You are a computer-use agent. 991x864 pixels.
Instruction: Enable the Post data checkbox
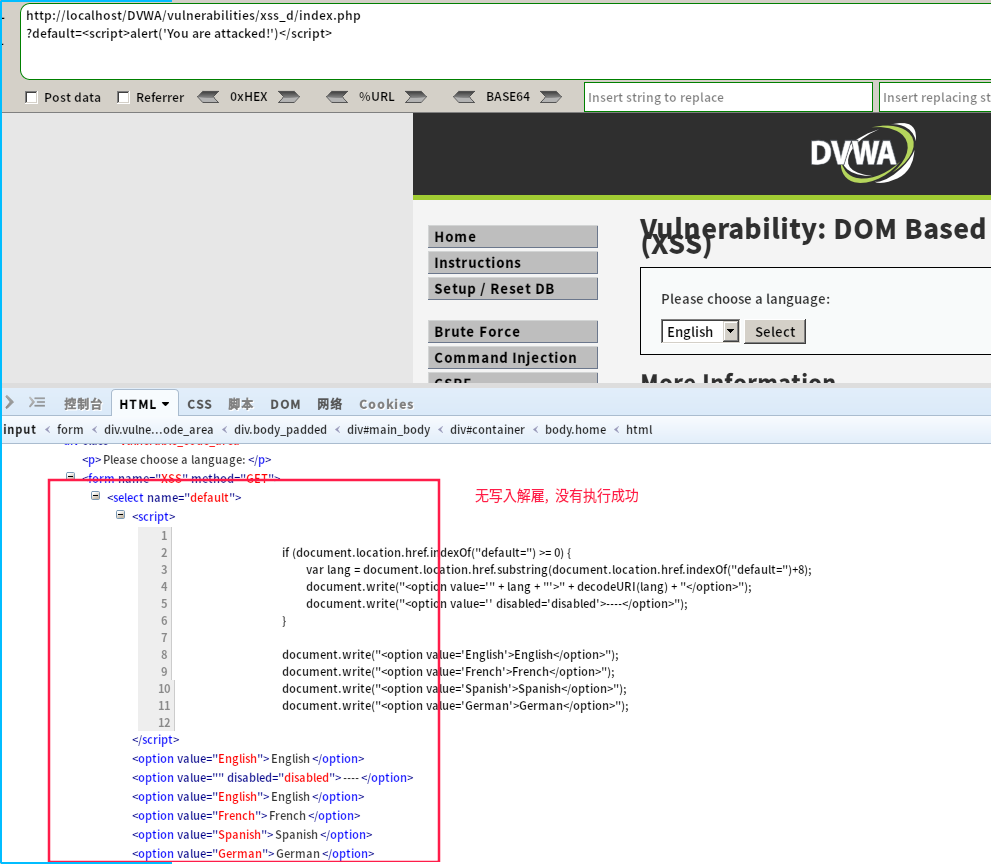coord(31,97)
